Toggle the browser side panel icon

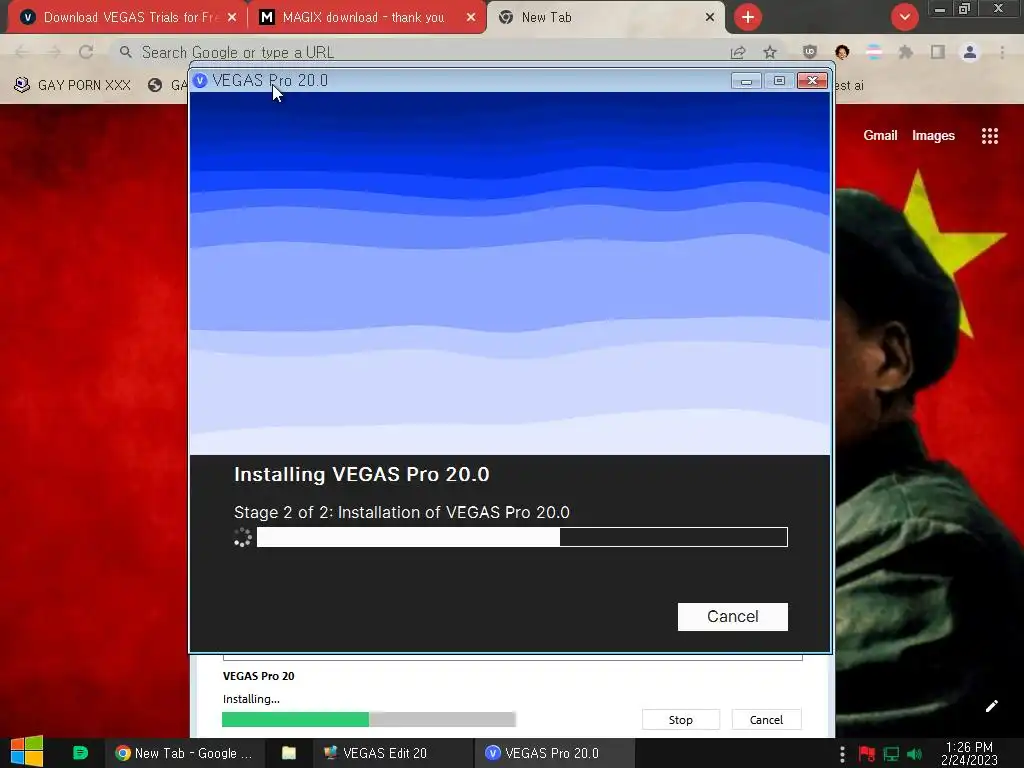coord(938,52)
